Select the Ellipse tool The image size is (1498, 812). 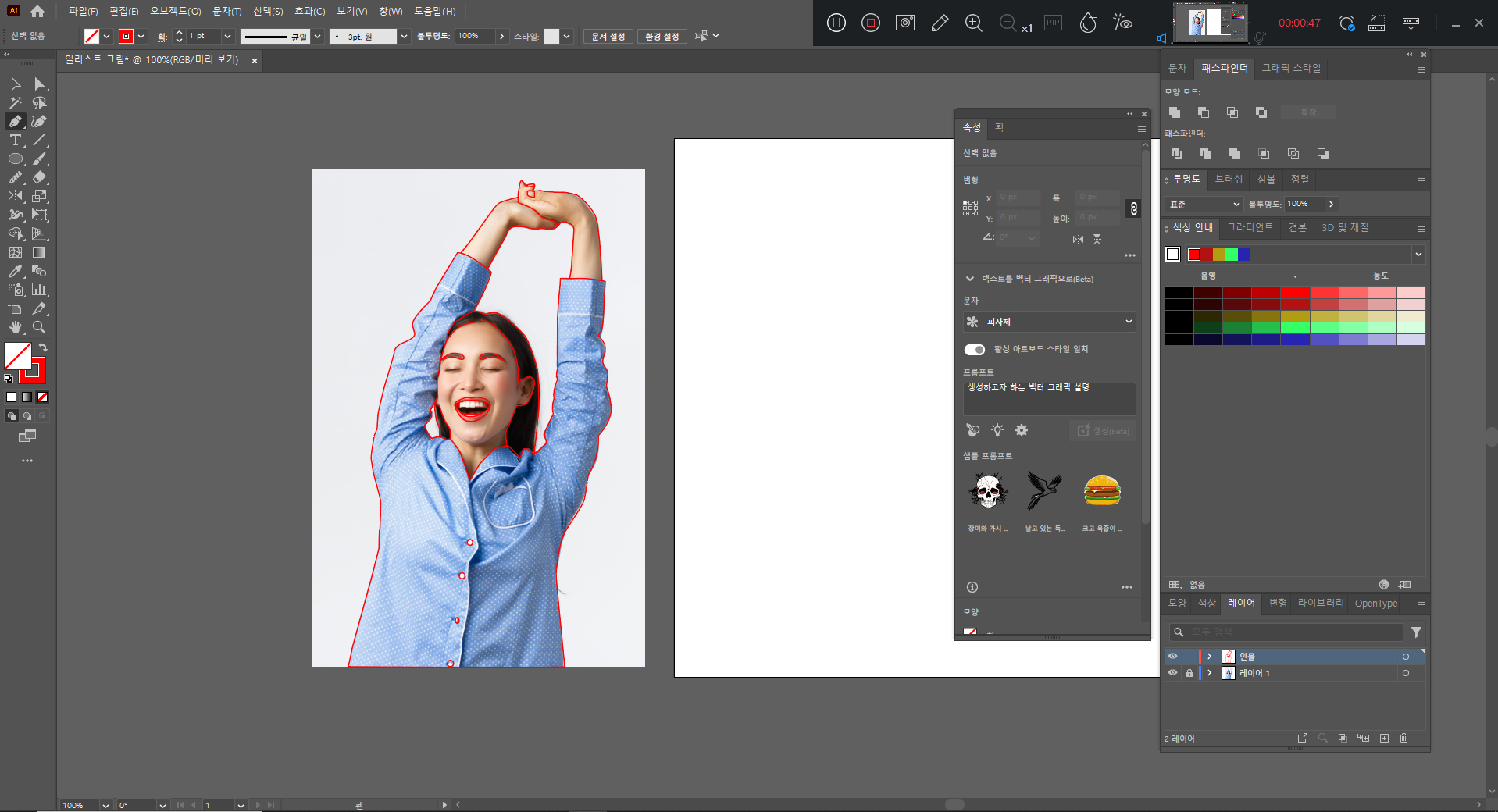(x=15, y=159)
